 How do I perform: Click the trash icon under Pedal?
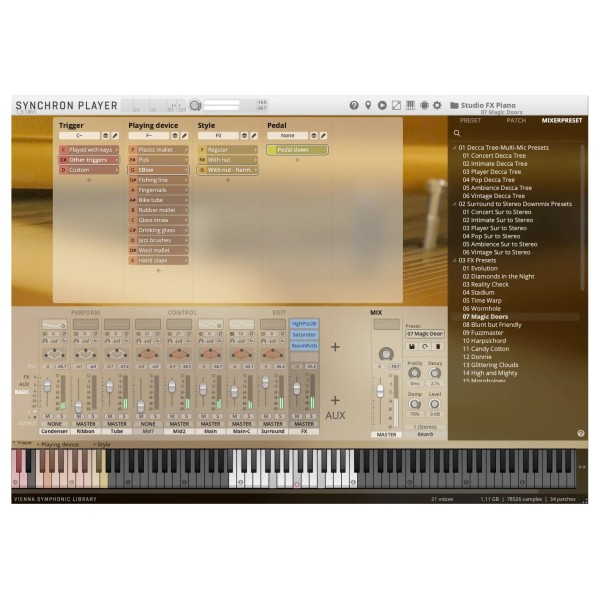[314, 135]
